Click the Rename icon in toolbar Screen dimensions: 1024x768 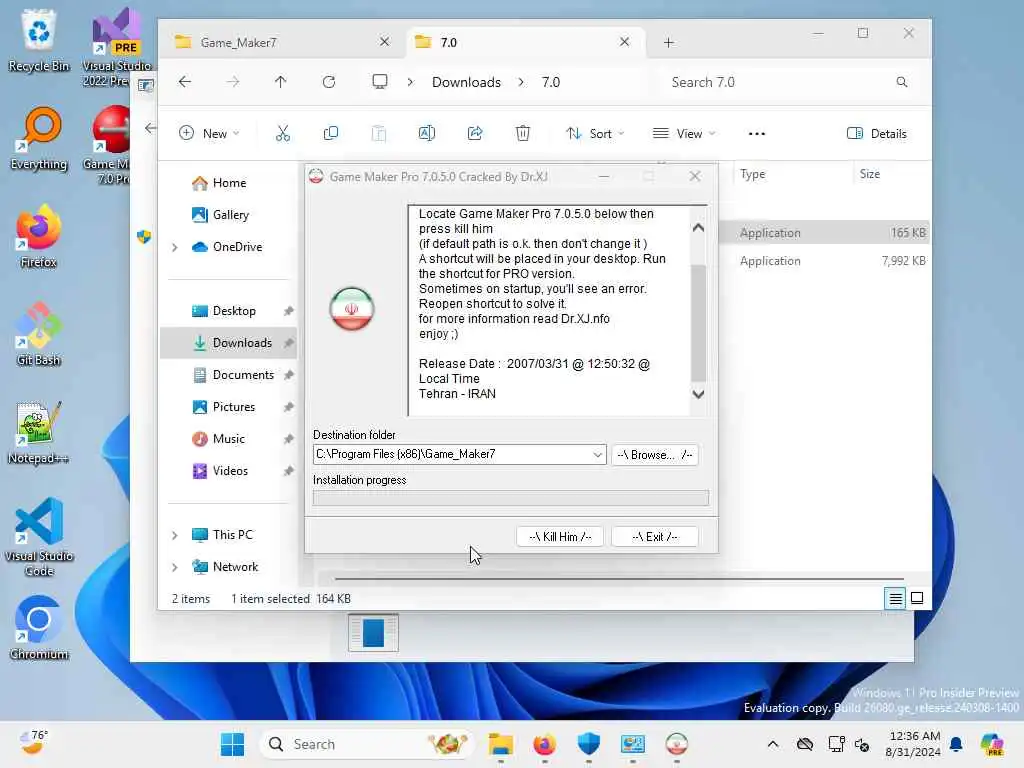[x=426, y=134]
